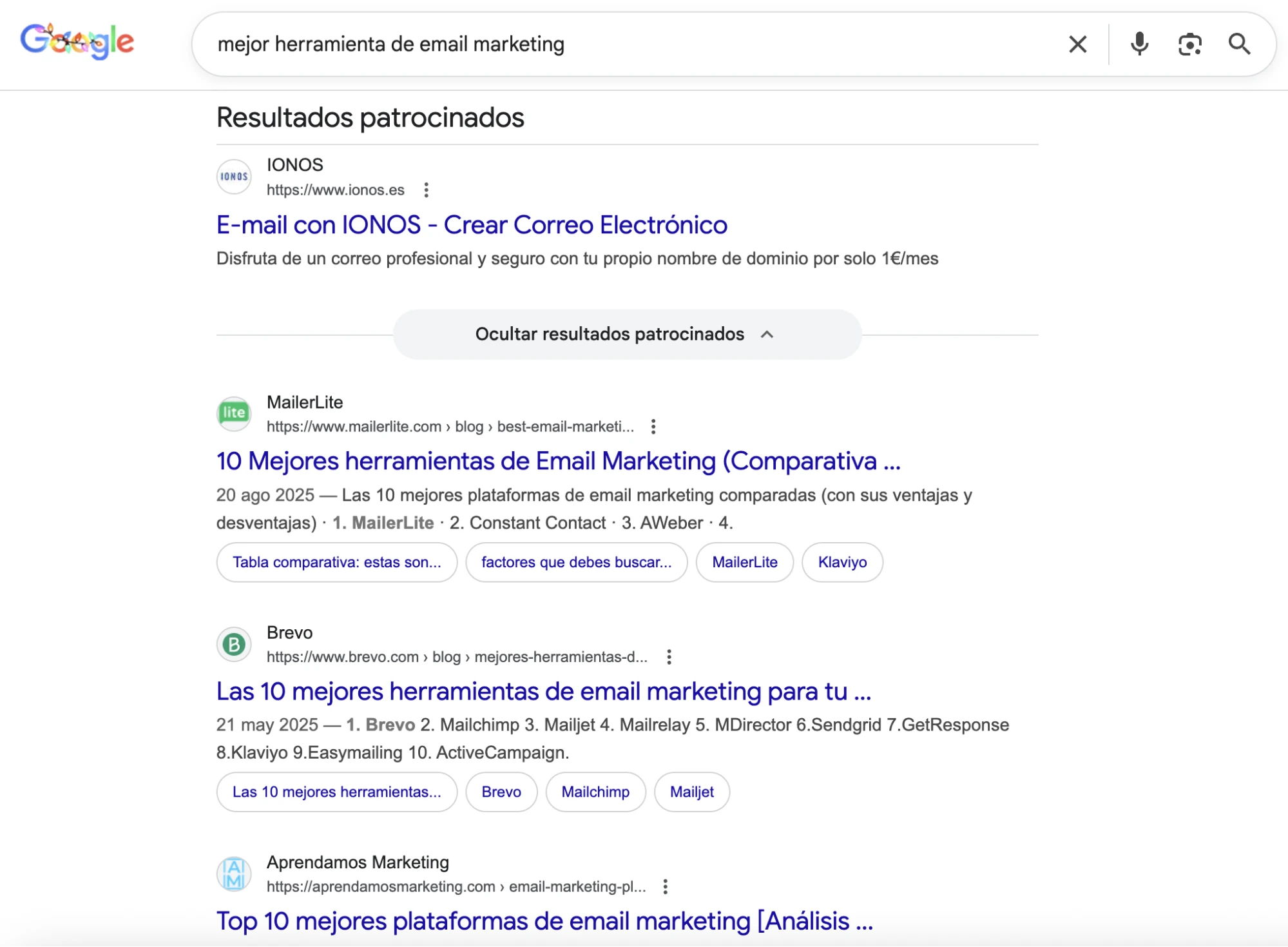The width and height of the screenshot is (1288, 947).
Task: Click 'Las 10 mejores herramientas...' chip
Action: (337, 792)
